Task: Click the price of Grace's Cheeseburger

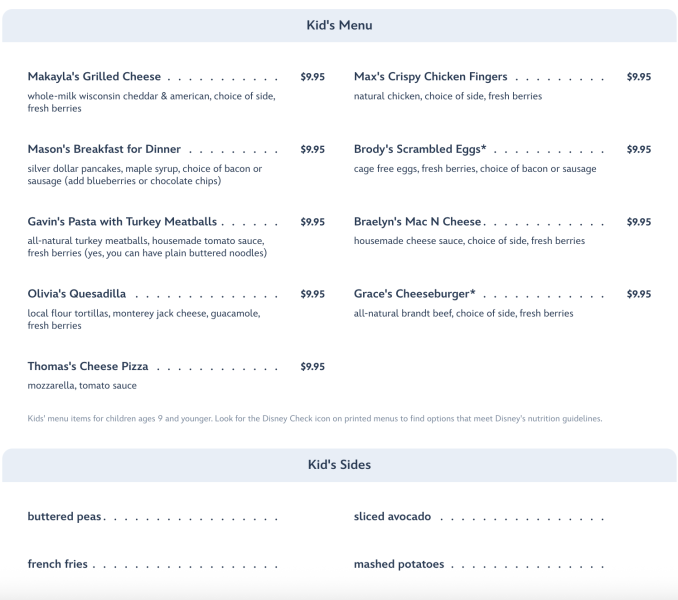Action: point(638,294)
